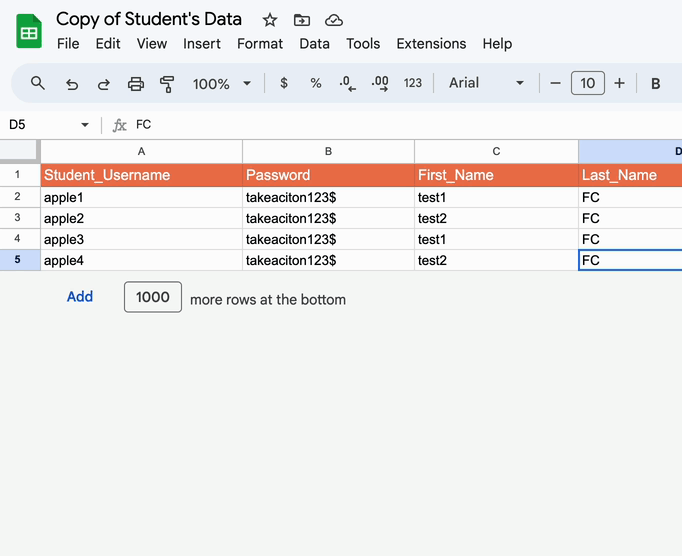682x556 pixels.
Task: Undo the last action
Action: (72, 84)
